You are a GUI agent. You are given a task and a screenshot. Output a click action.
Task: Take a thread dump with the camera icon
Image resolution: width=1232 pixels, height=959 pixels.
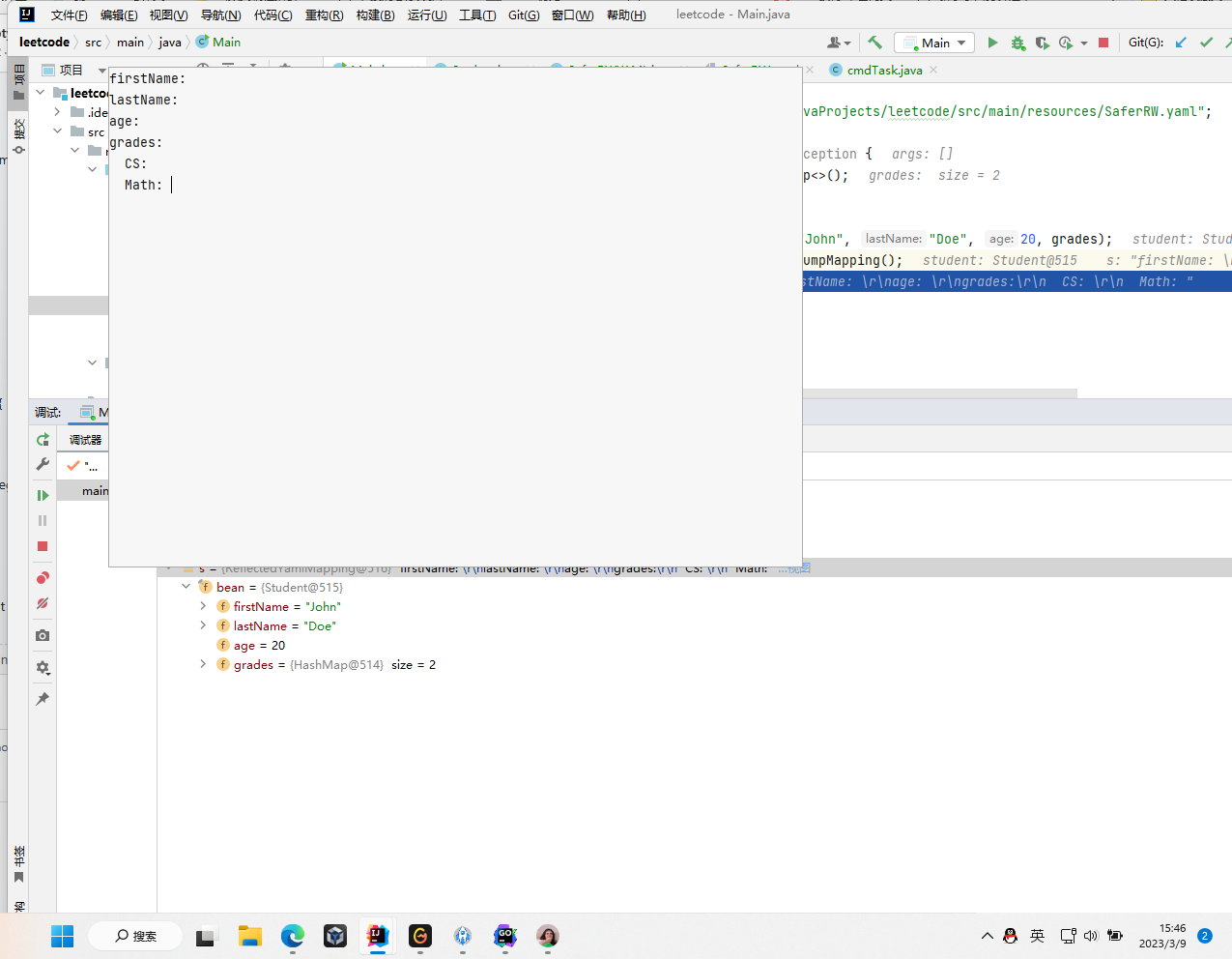(x=43, y=635)
